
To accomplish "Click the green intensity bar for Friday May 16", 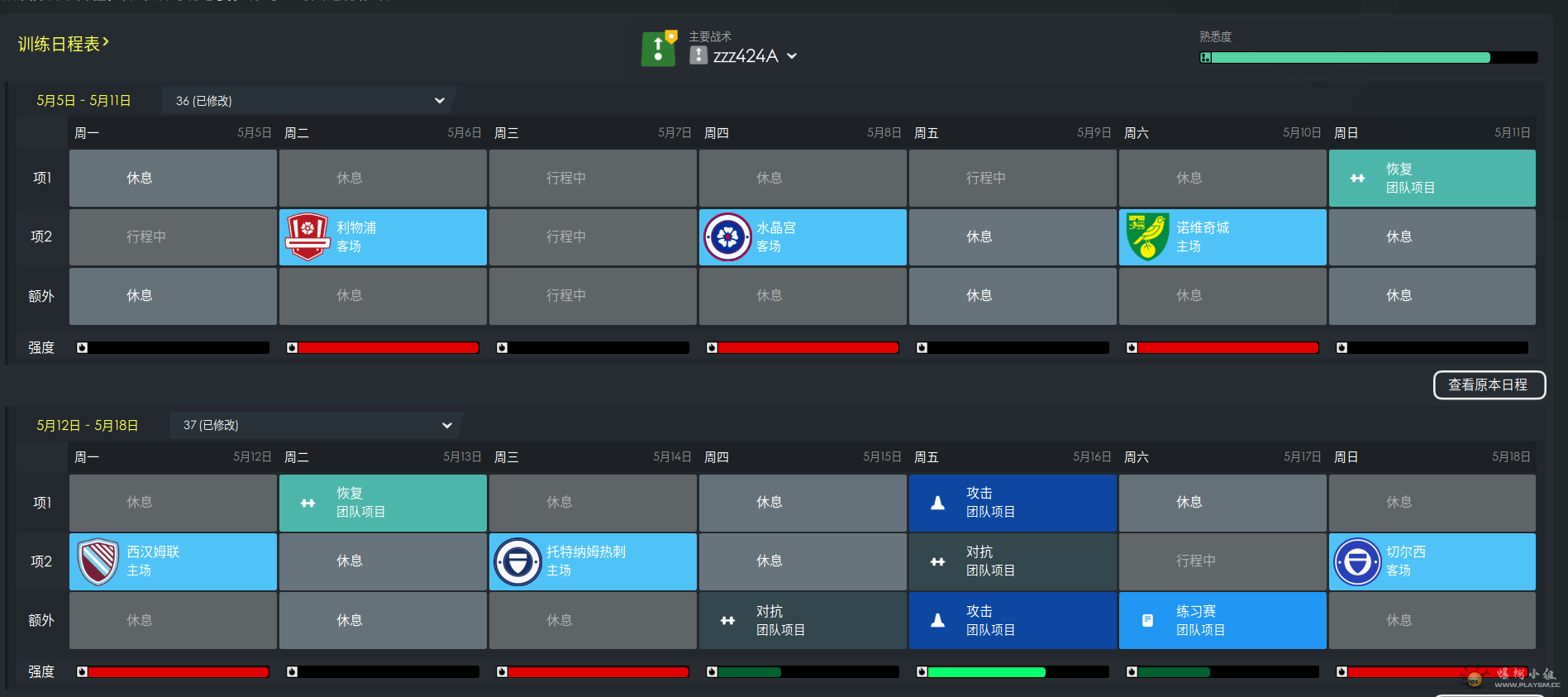I will [986, 672].
